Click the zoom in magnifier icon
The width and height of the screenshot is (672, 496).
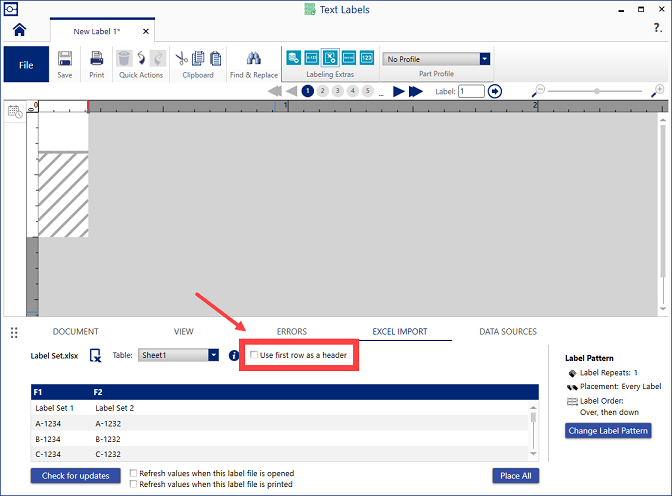point(657,91)
